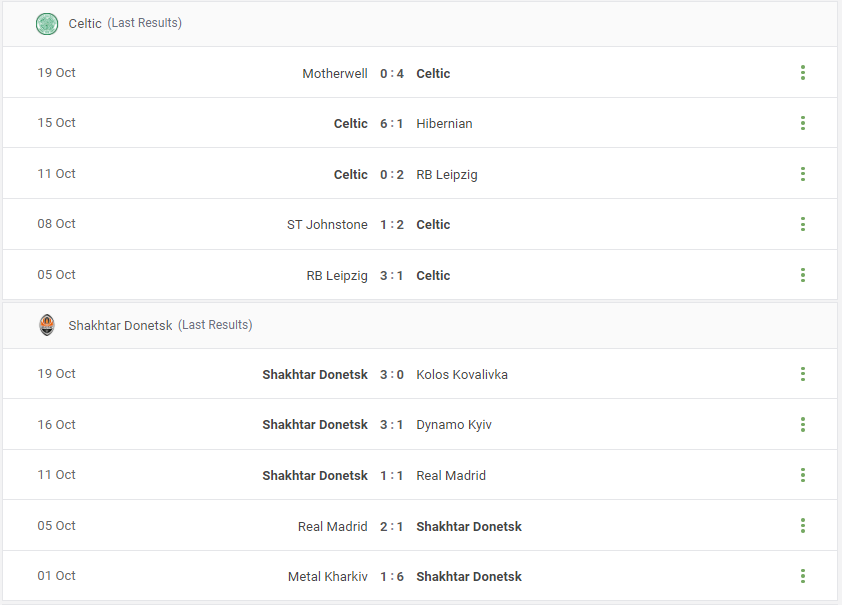Open three-dot menu for Dynamo Kyiv match
842x605 pixels.
coord(803,424)
